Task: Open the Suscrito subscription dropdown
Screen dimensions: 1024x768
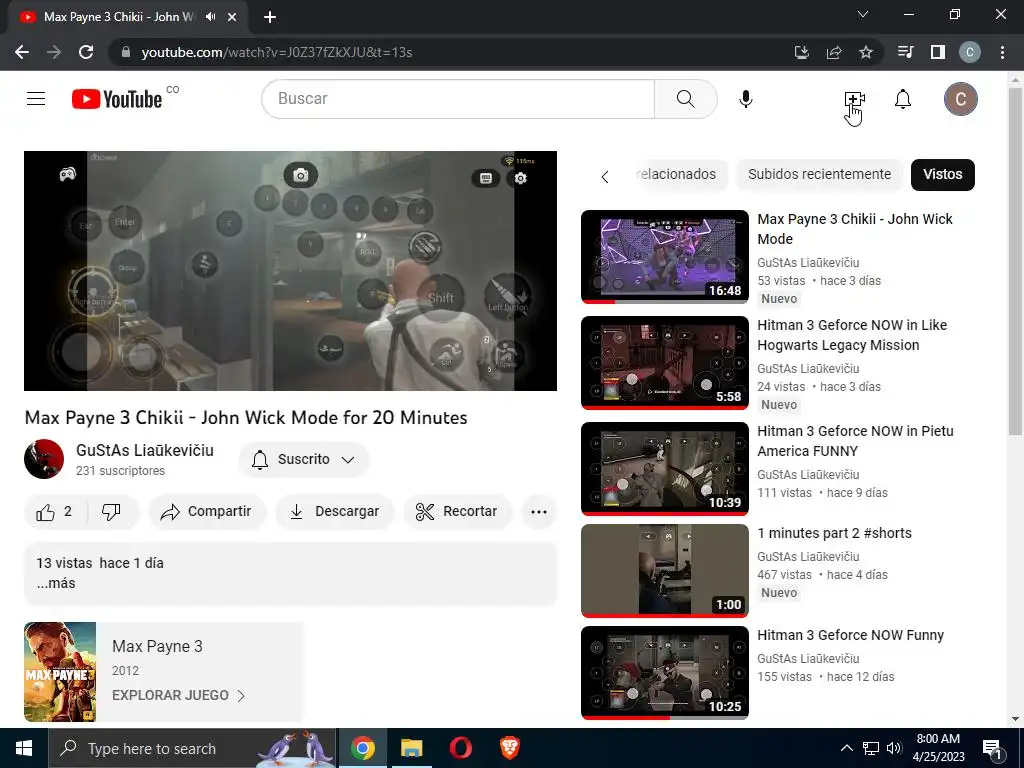Action: pos(304,460)
